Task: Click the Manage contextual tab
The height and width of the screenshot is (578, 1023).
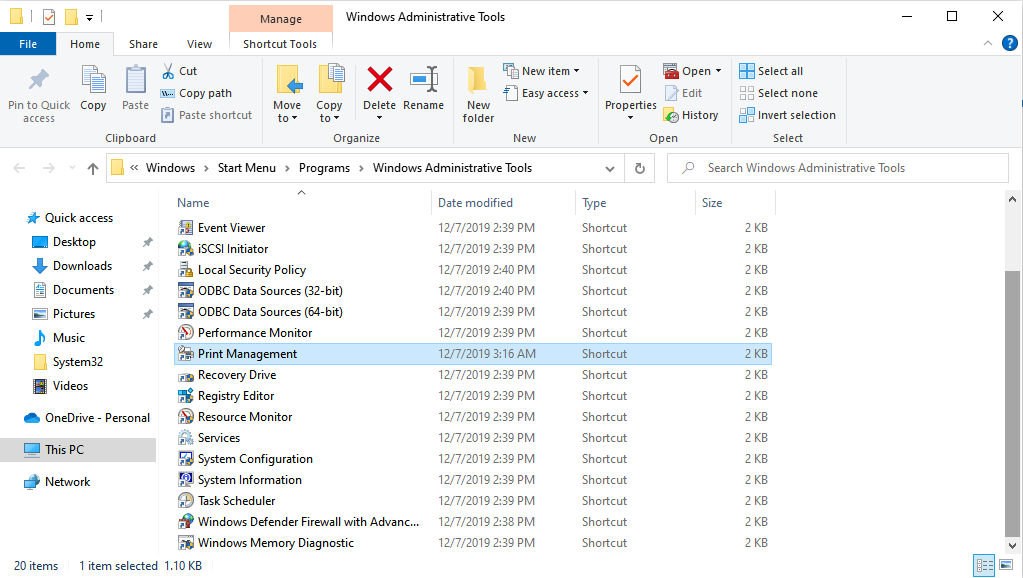Action: click(x=281, y=19)
